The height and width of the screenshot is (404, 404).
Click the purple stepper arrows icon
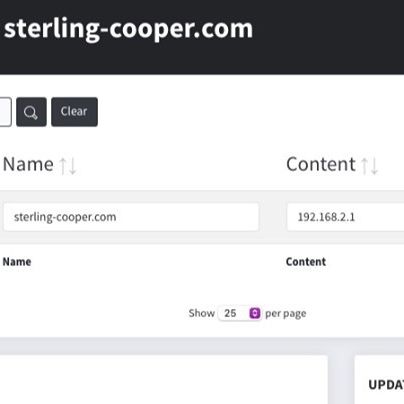[x=255, y=313]
